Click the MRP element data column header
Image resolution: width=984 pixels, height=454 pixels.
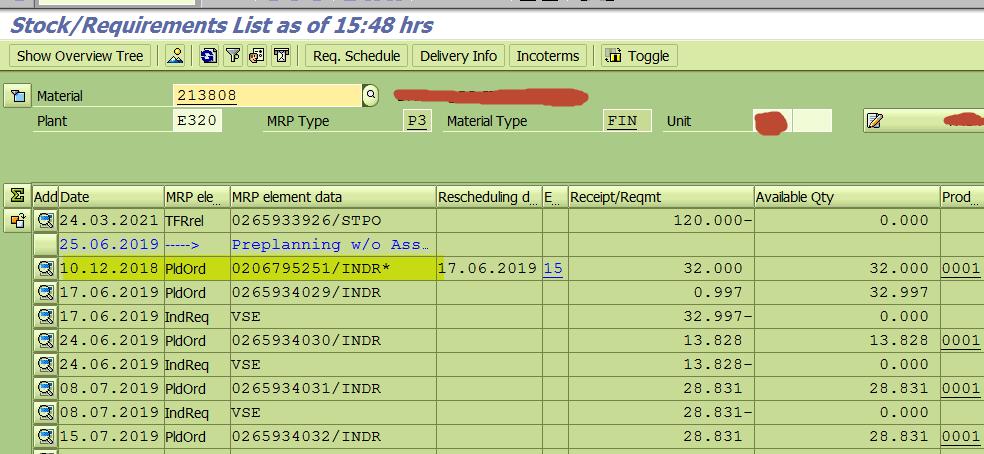pyautogui.click(x=333, y=197)
